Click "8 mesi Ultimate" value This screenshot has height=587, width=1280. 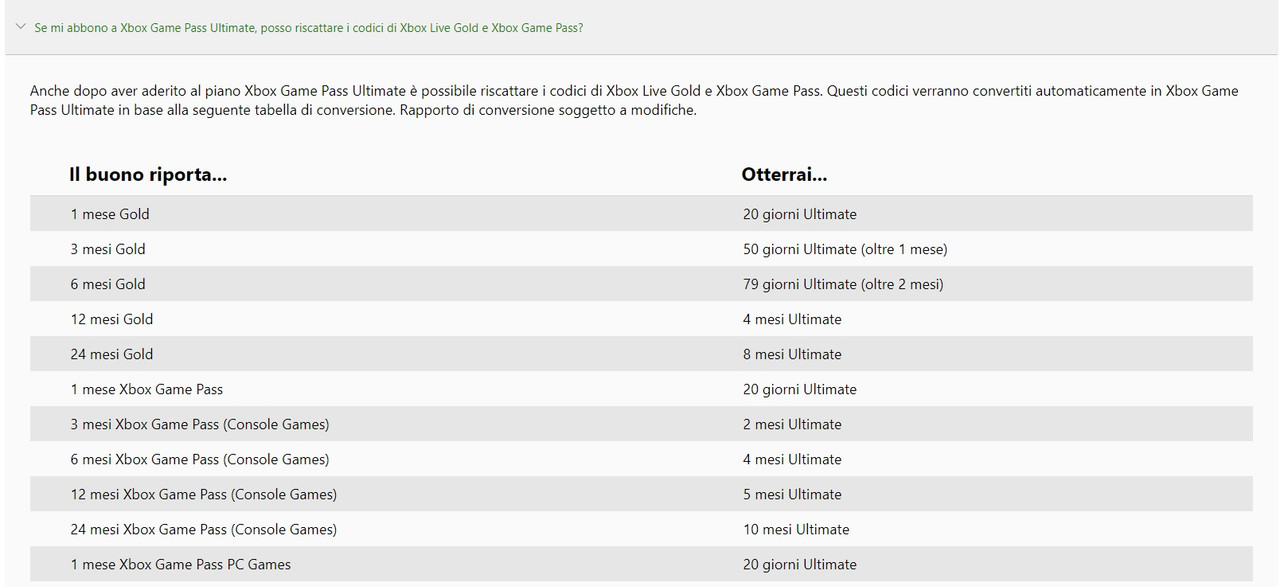[792, 354]
